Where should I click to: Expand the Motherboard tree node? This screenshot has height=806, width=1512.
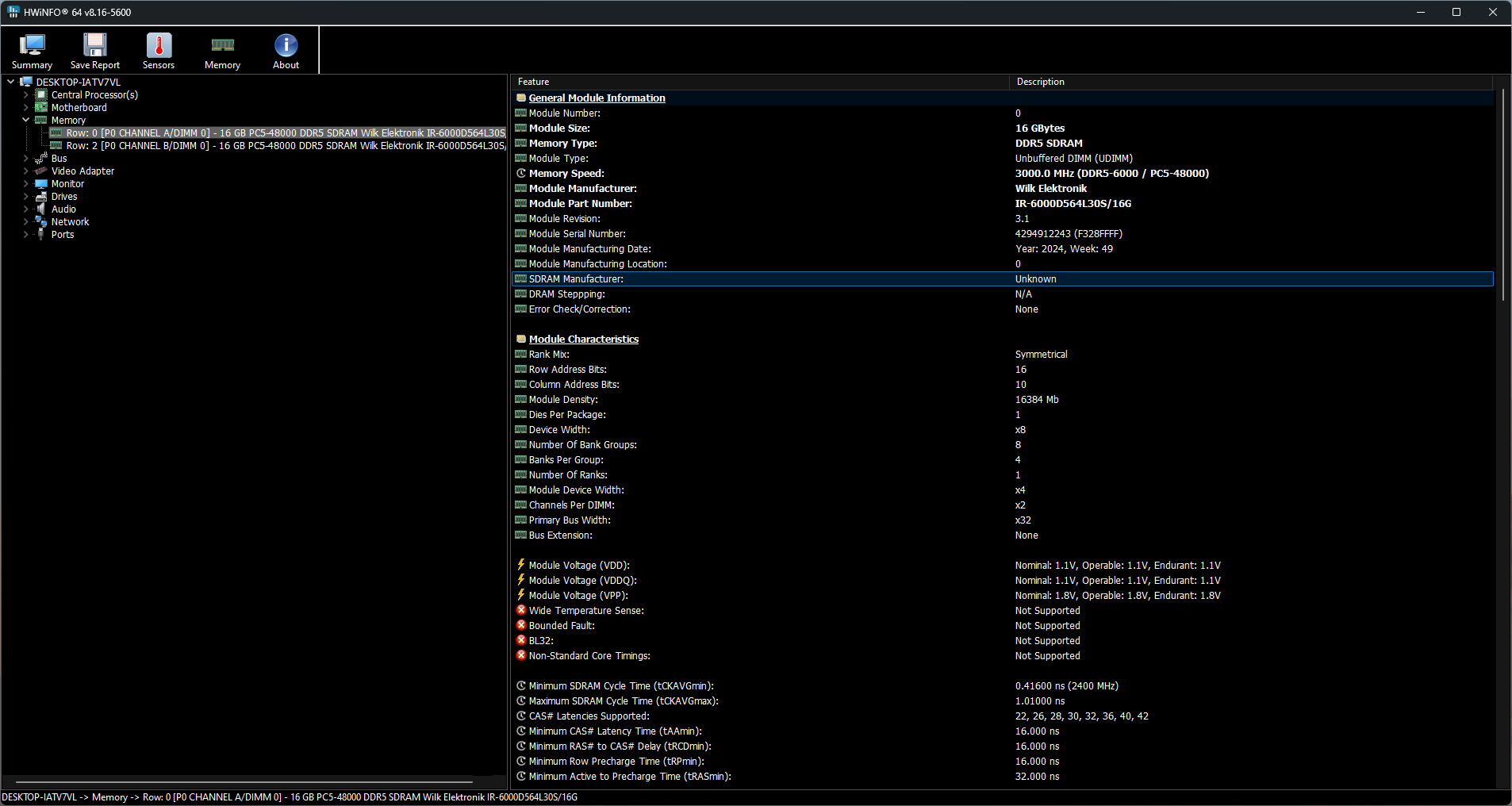(x=25, y=108)
